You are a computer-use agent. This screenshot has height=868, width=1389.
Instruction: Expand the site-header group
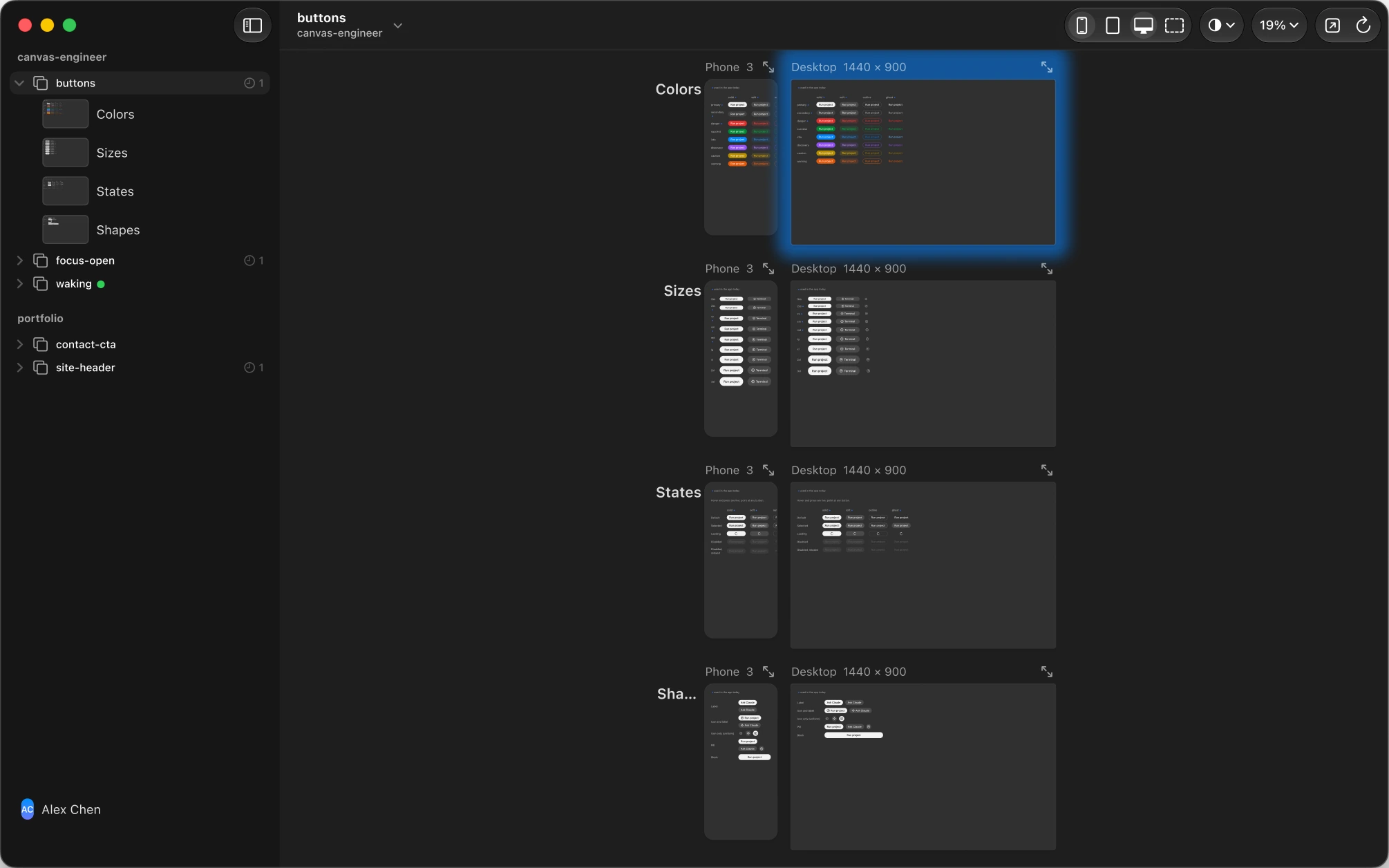tap(19, 368)
